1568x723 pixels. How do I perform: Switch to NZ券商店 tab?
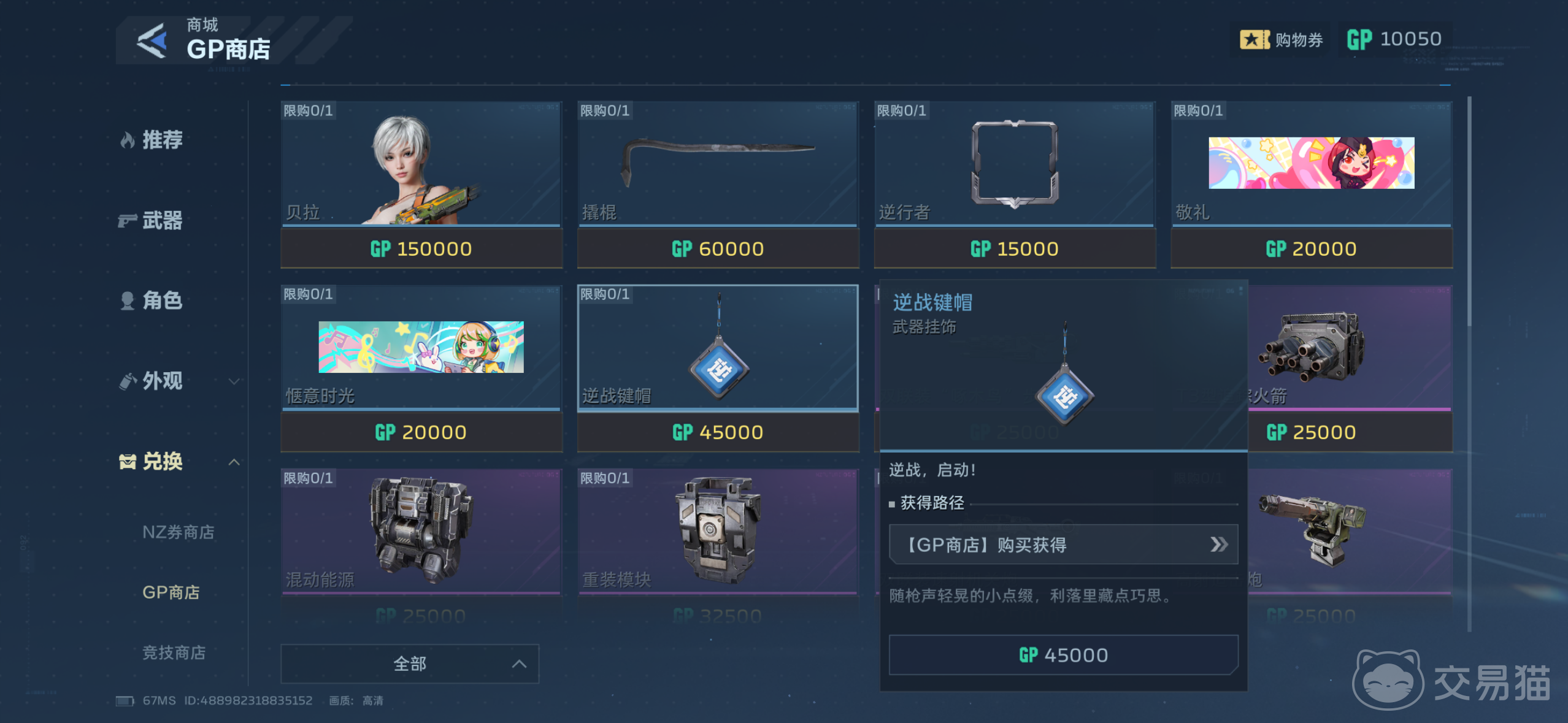pyautogui.click(x=179, y=532)
